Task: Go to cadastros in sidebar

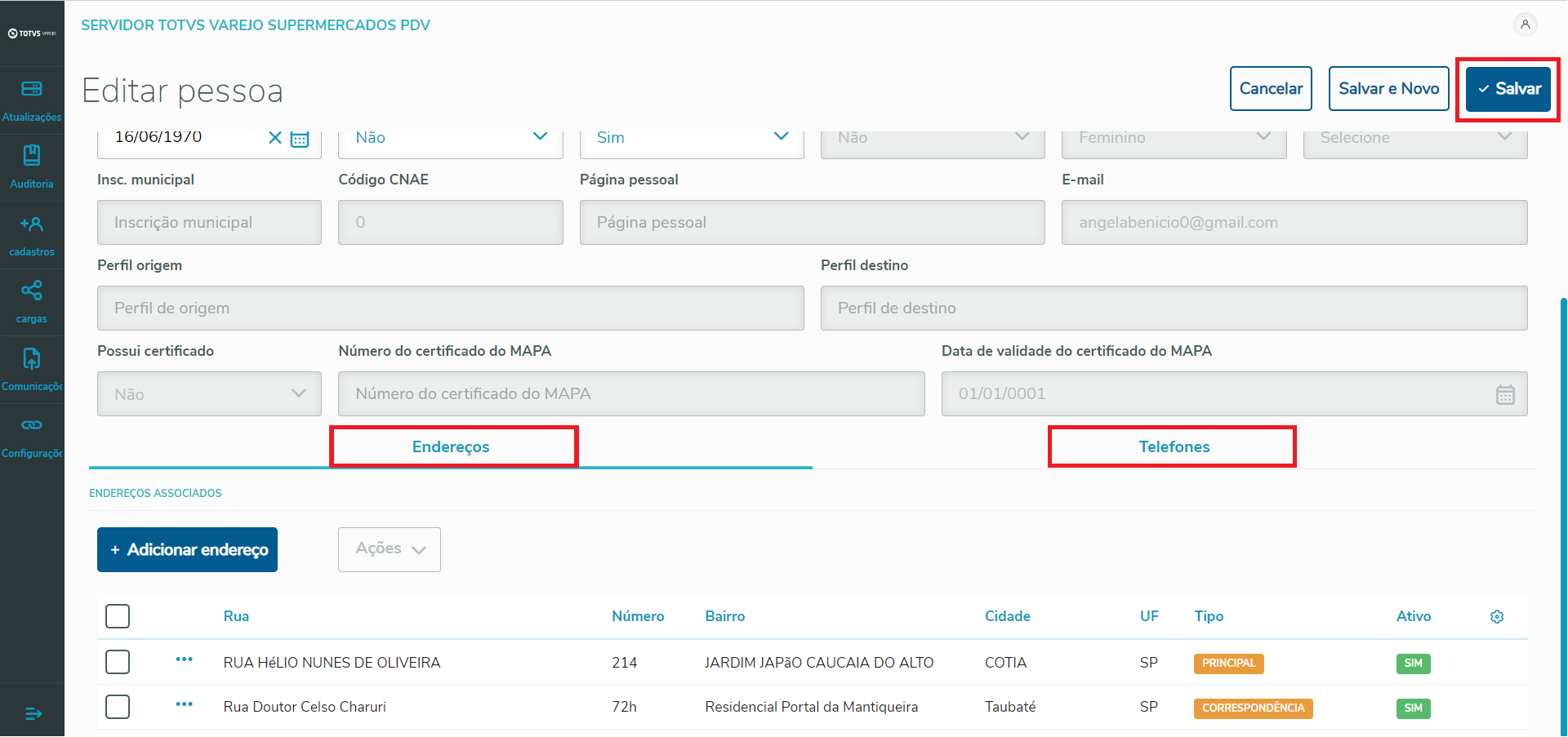Action: (32, 234)
